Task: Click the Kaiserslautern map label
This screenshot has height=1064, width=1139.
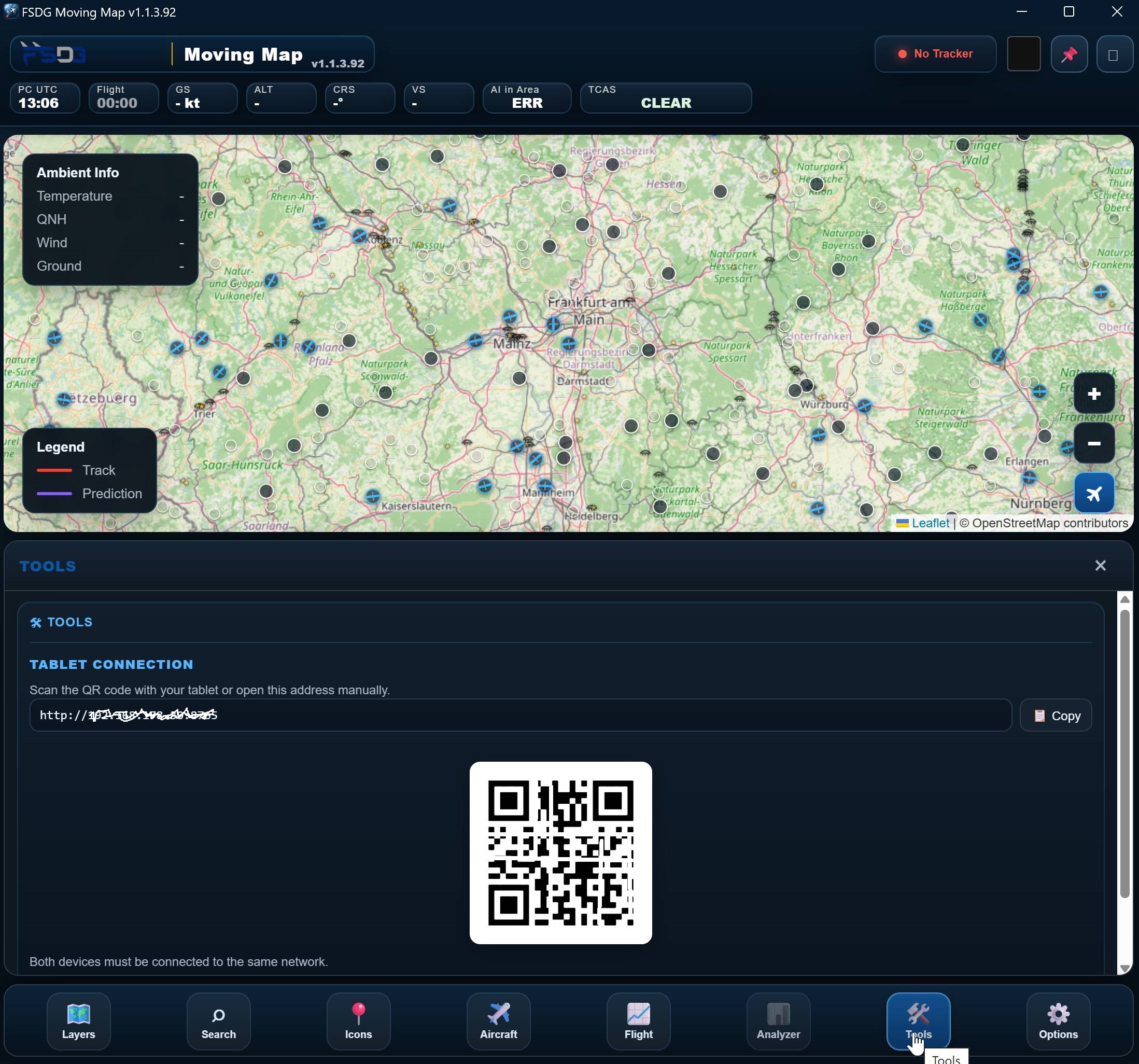Action: [416, 506]
